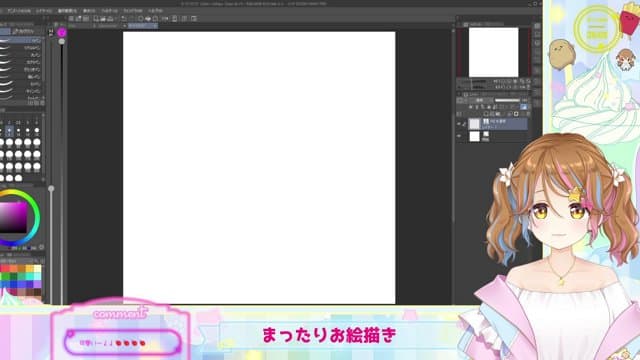The width and height of the screenshot is (640, 360).
Task: Click the first icon of the command bar
Action: (71, 19)
